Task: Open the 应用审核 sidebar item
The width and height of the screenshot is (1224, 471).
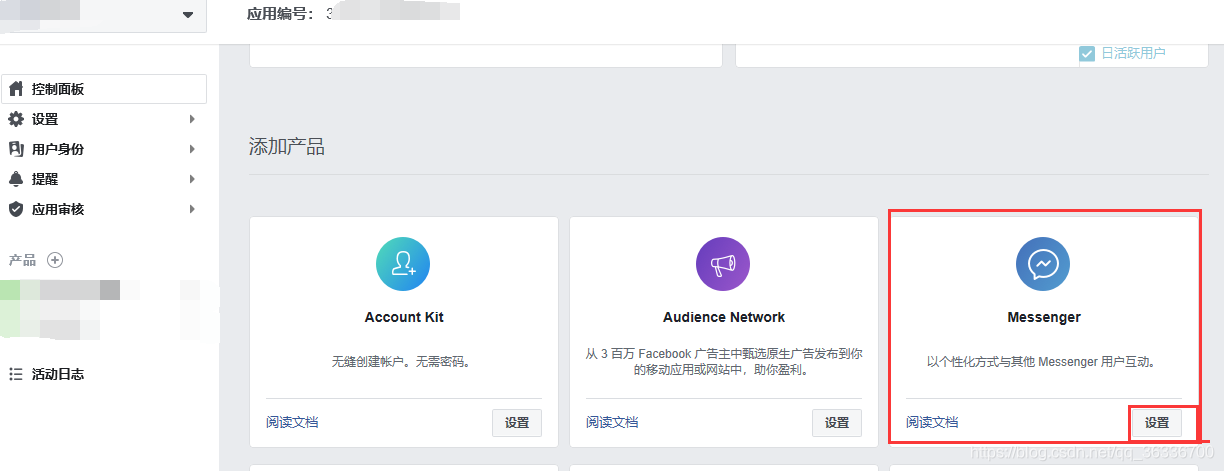Action: [104, 209]
